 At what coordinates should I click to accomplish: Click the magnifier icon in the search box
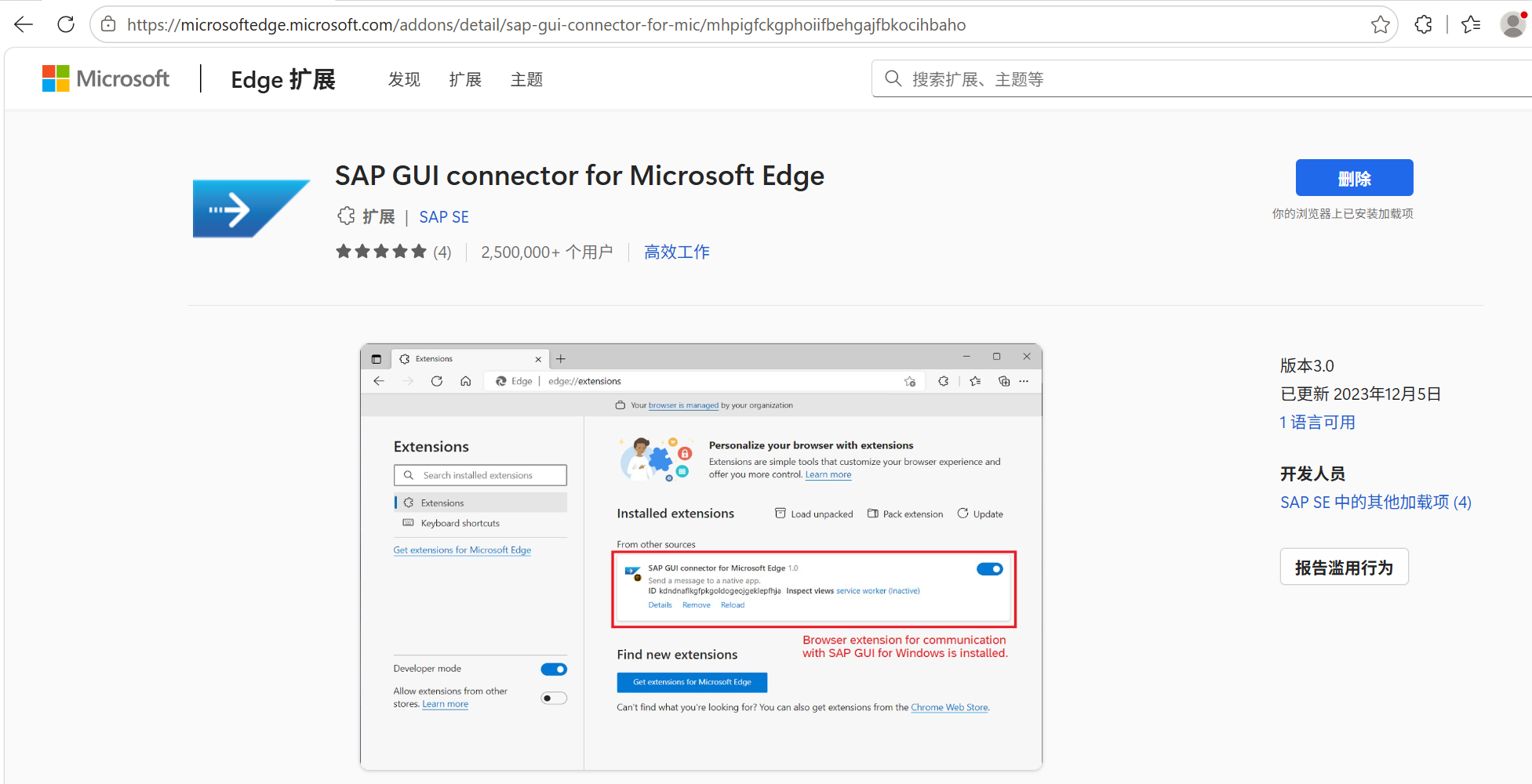pos(893,78)
